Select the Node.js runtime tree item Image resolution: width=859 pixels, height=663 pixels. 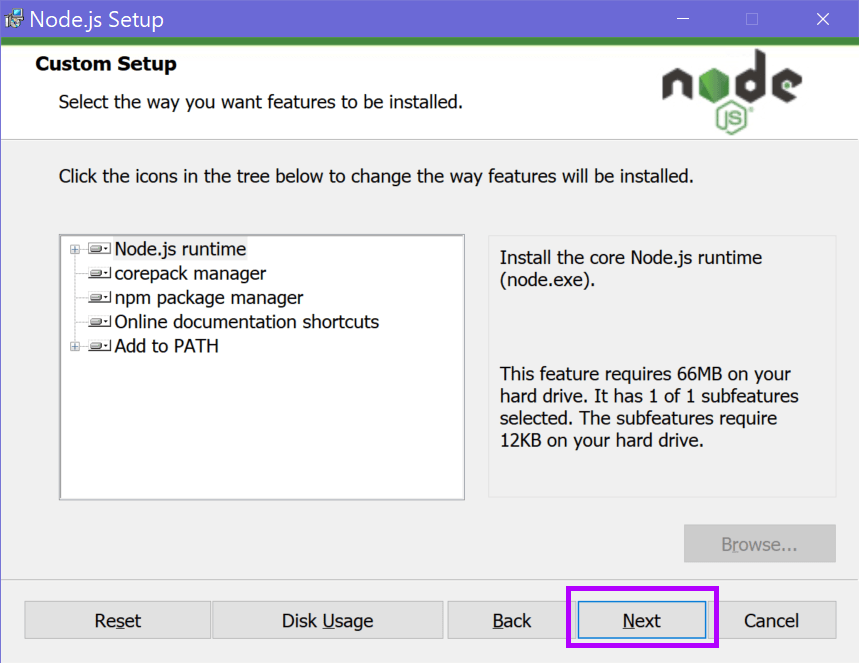[x=180, y=249]
